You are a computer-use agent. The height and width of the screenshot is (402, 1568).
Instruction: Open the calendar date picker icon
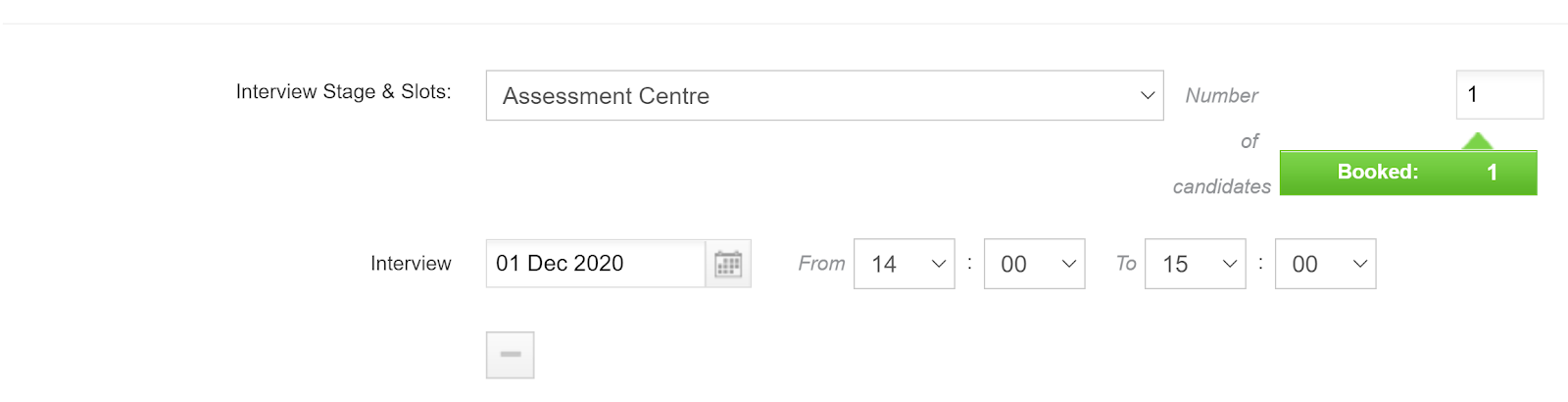pyautogui.click(x=728, y=264)
